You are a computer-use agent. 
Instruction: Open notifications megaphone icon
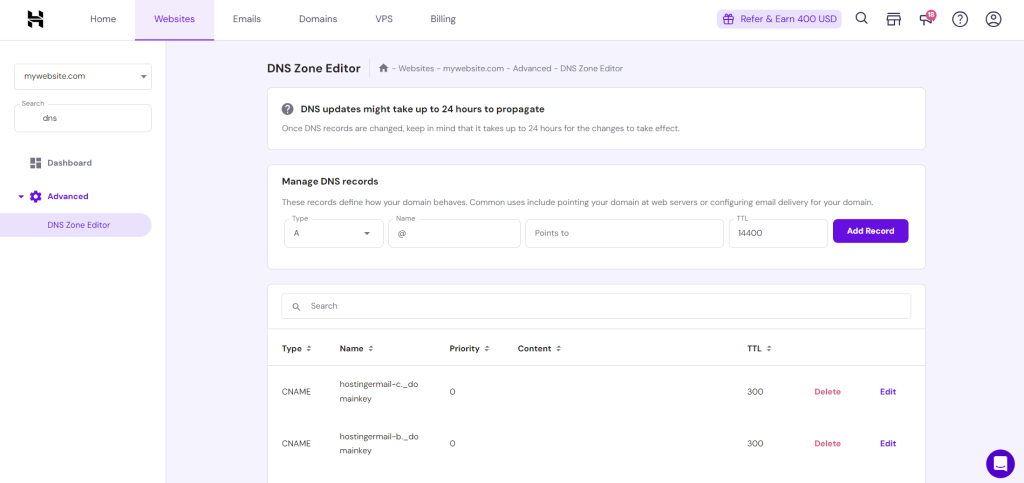[927, 19]
